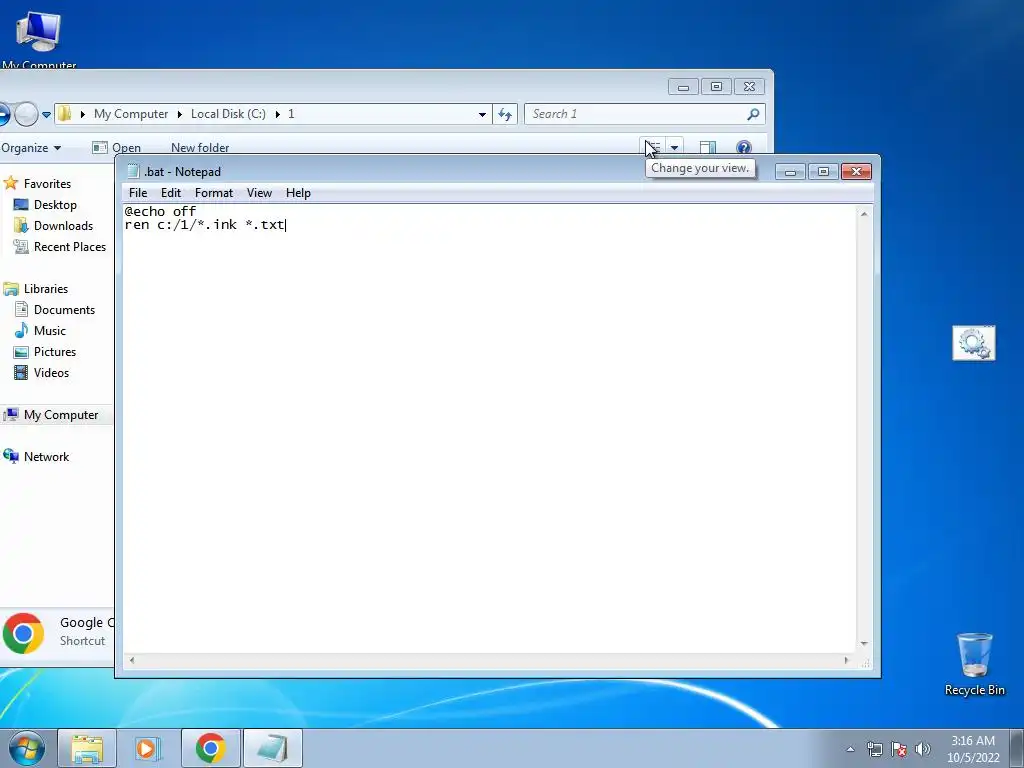1024x768 pixels.
Task: Select Network in the navigation pane
Action: click(x=46, y=456)
